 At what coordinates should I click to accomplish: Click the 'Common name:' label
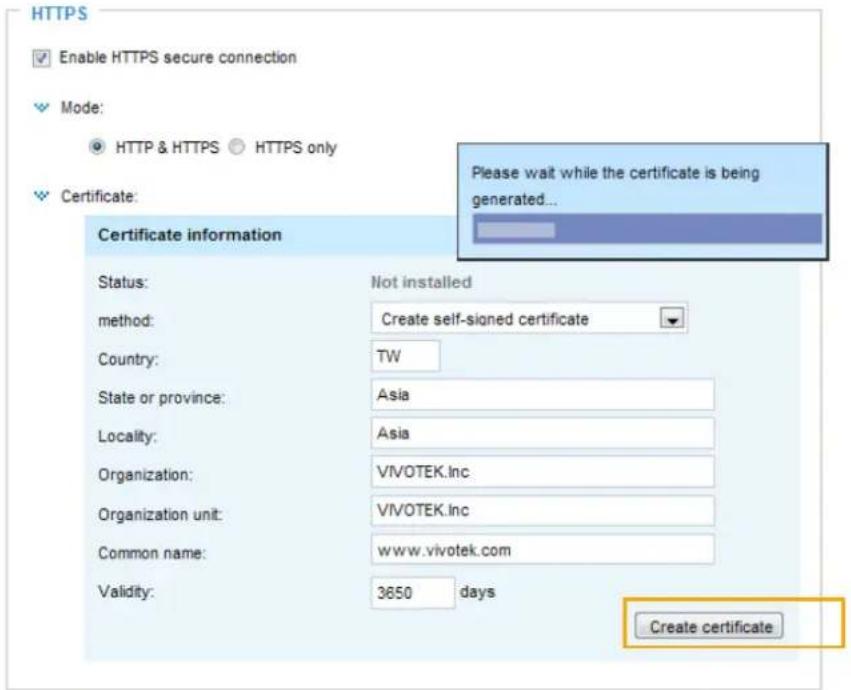(151, 553)
